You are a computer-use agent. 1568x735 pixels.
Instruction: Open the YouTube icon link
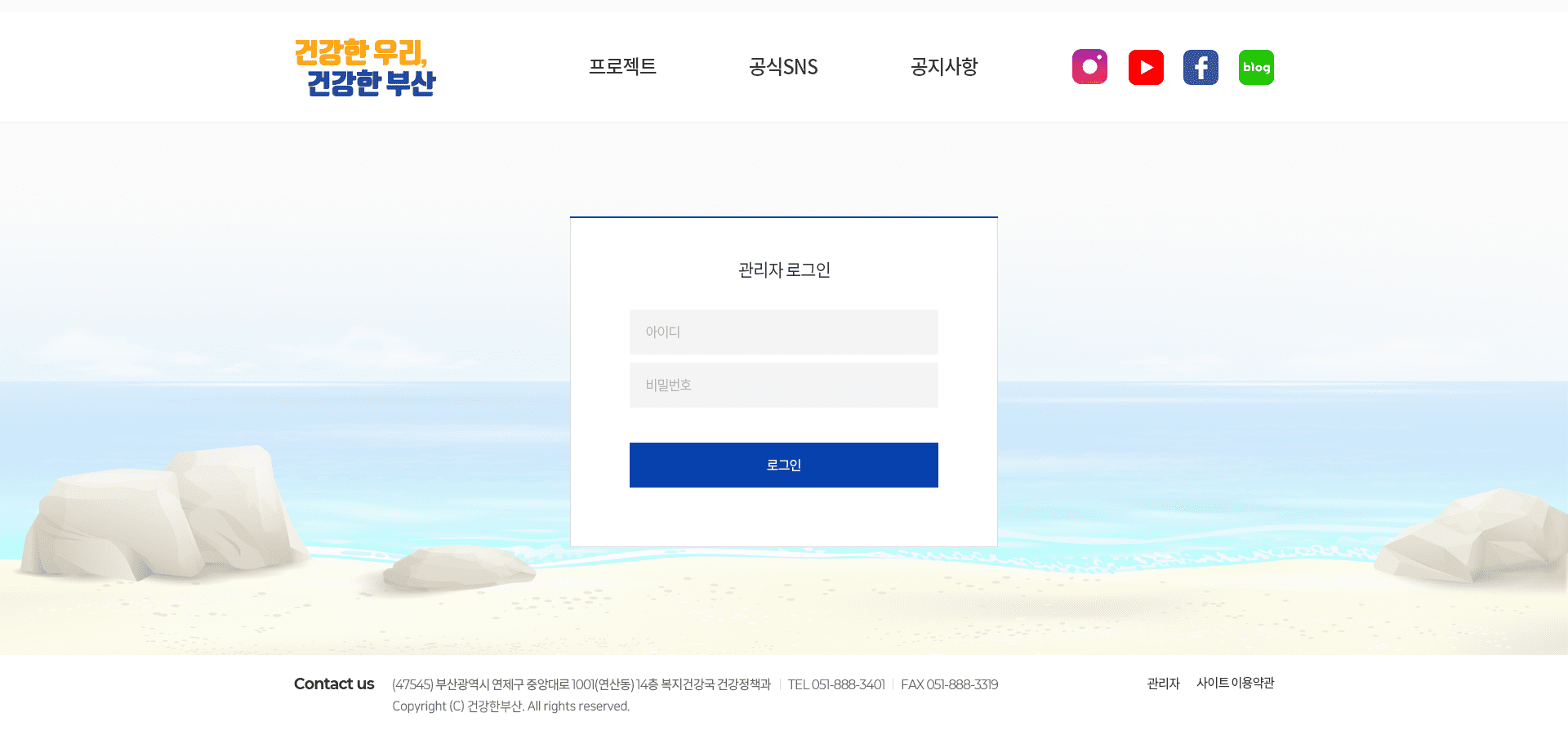(1146, 67)
